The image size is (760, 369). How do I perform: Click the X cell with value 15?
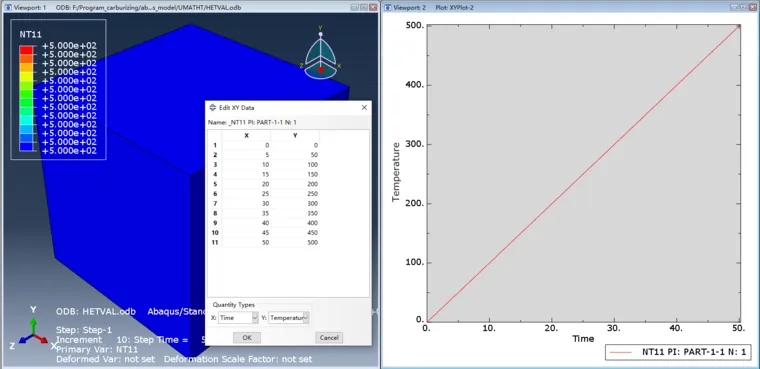(x=247, y=175)
